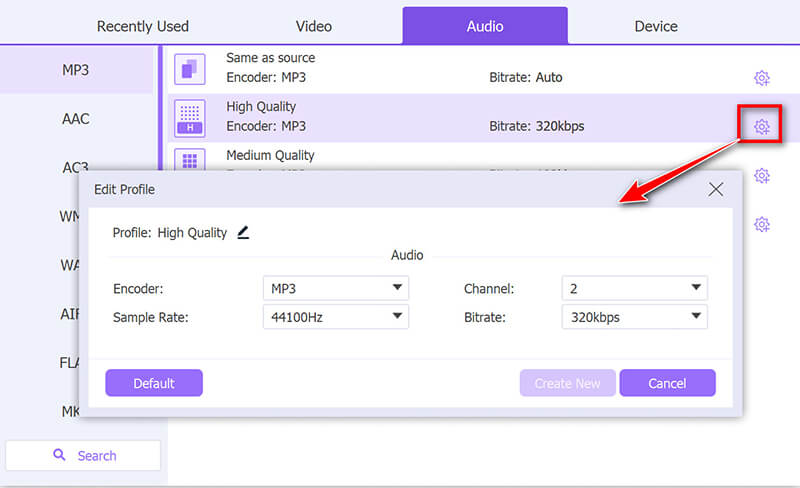Open the Encoder dropdown showing MP3
The width and height of the screenshot is (800, 488).
click(336, 288)
